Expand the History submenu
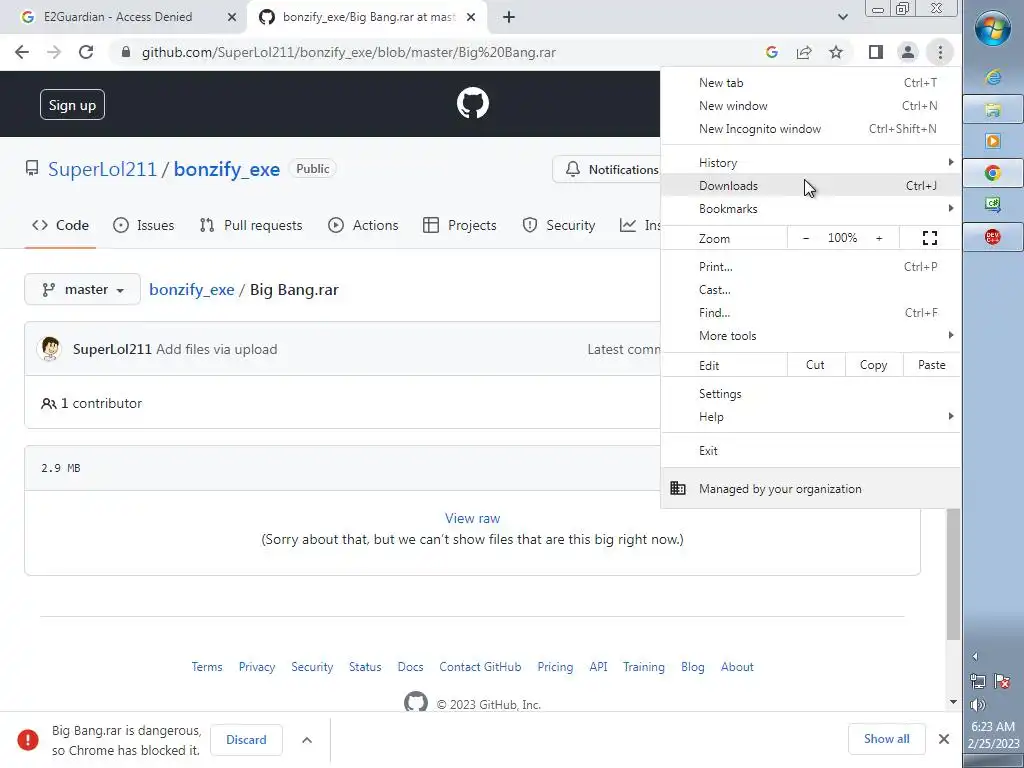This screenshot has height=768, width=1024. (x=810, y=163)
